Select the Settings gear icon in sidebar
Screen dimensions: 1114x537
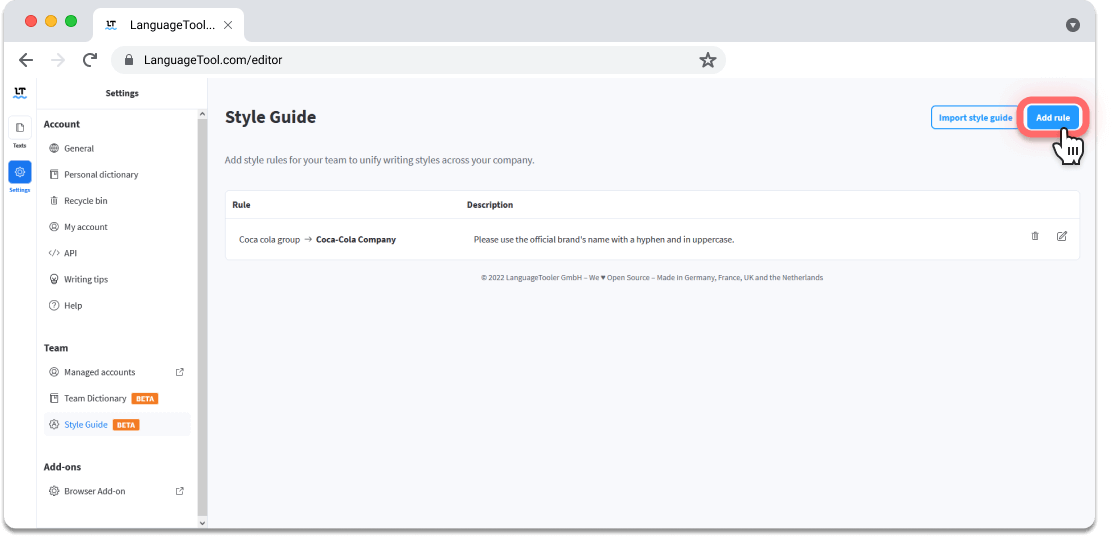20,172
